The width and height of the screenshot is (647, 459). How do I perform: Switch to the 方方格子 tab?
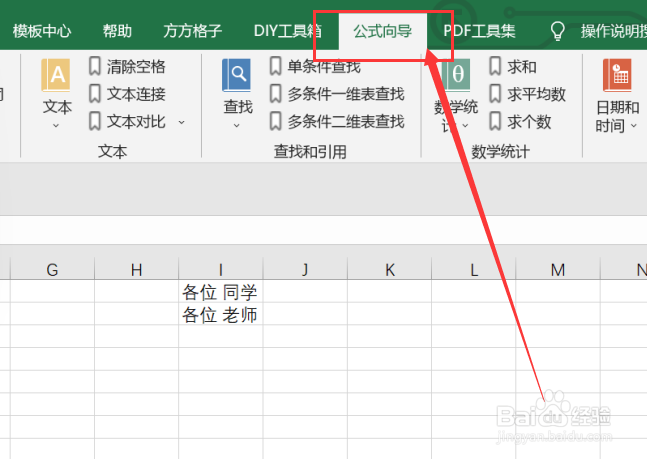(x=192, y=31)
